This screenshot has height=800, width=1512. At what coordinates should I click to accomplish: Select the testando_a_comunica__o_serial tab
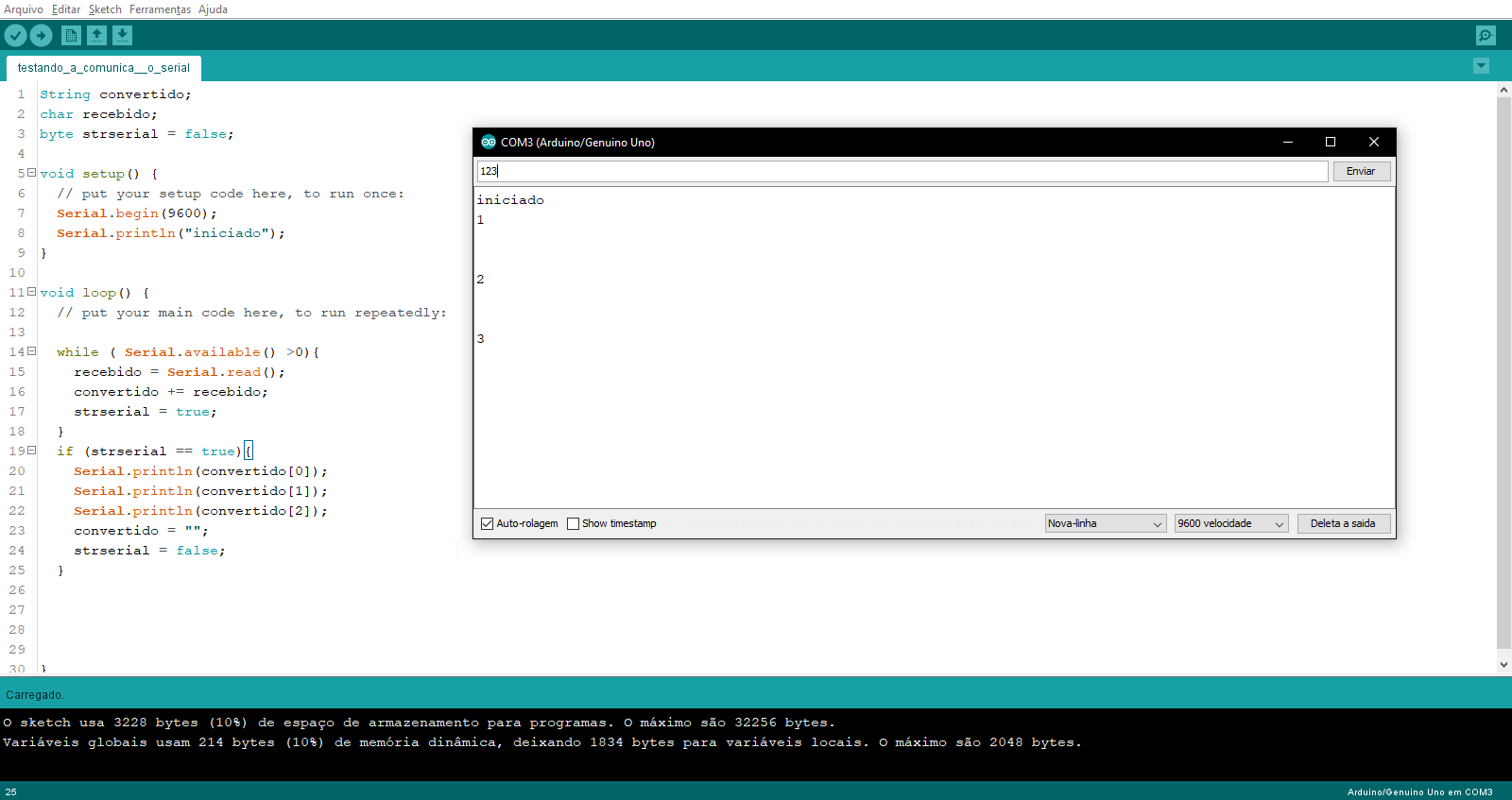(104, 68)
